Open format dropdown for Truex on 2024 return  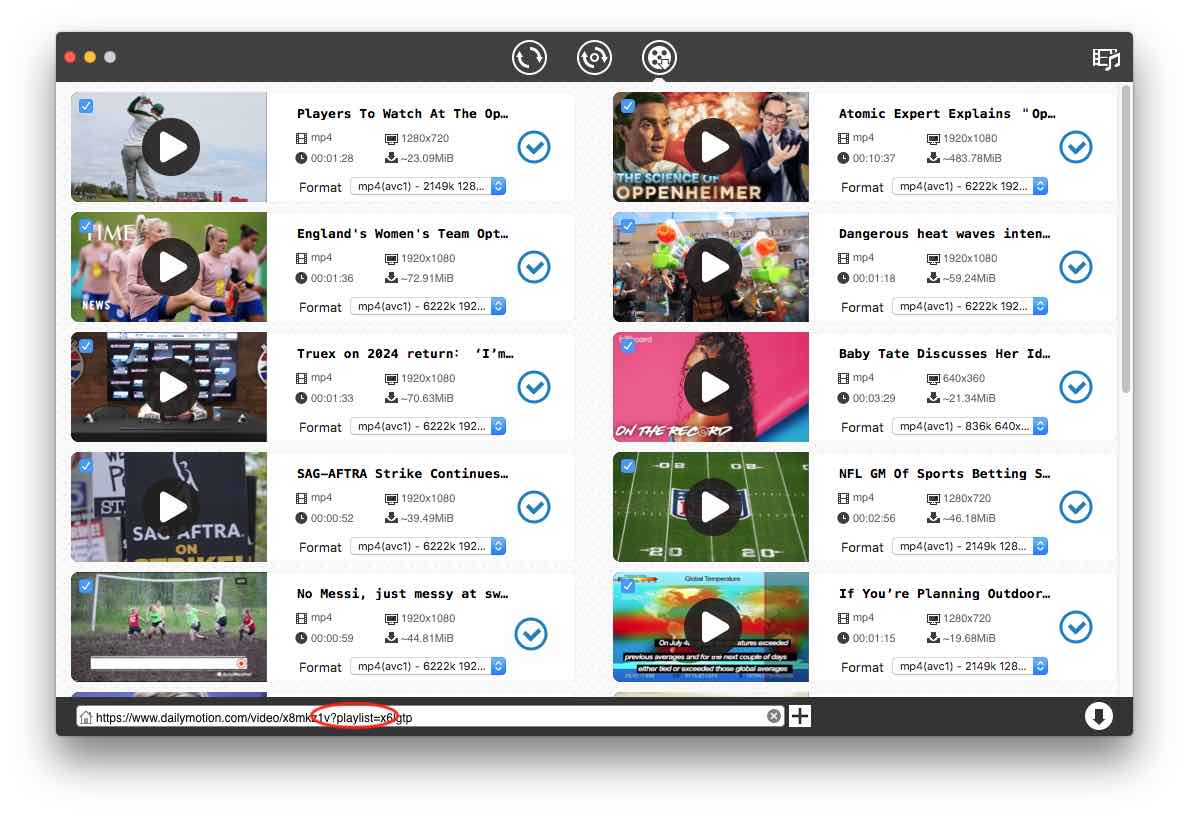(x=428, y=426)
